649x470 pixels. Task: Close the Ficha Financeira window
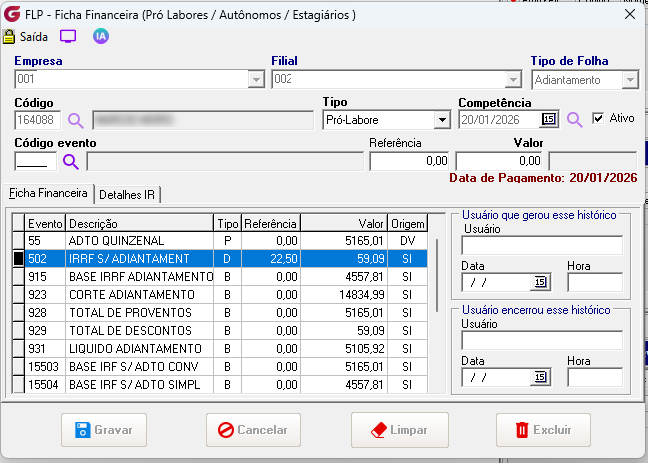pos(630,14)
